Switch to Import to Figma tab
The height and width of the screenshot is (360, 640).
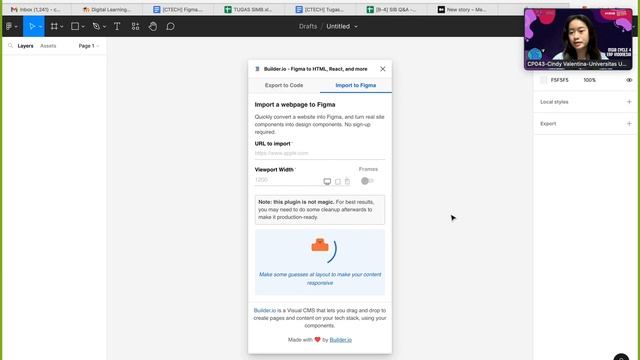[x=356, y=85]
